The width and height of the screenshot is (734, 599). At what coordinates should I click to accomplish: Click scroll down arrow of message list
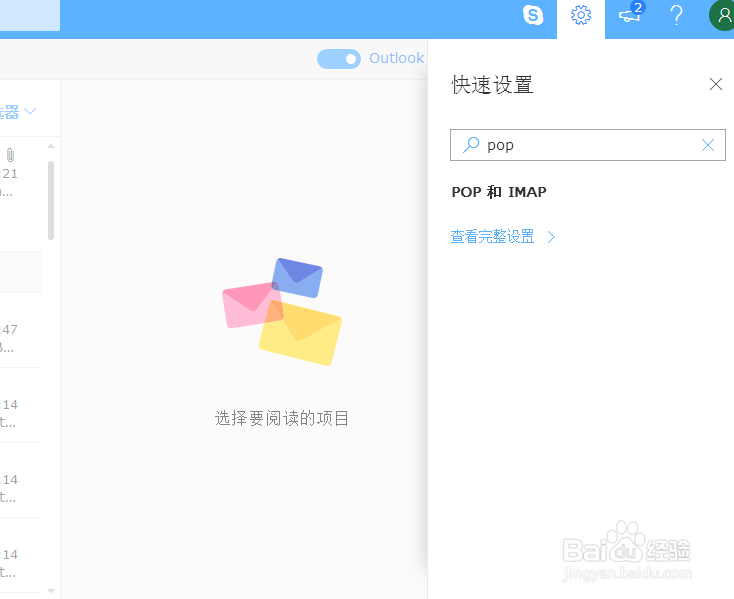(51, 591)
